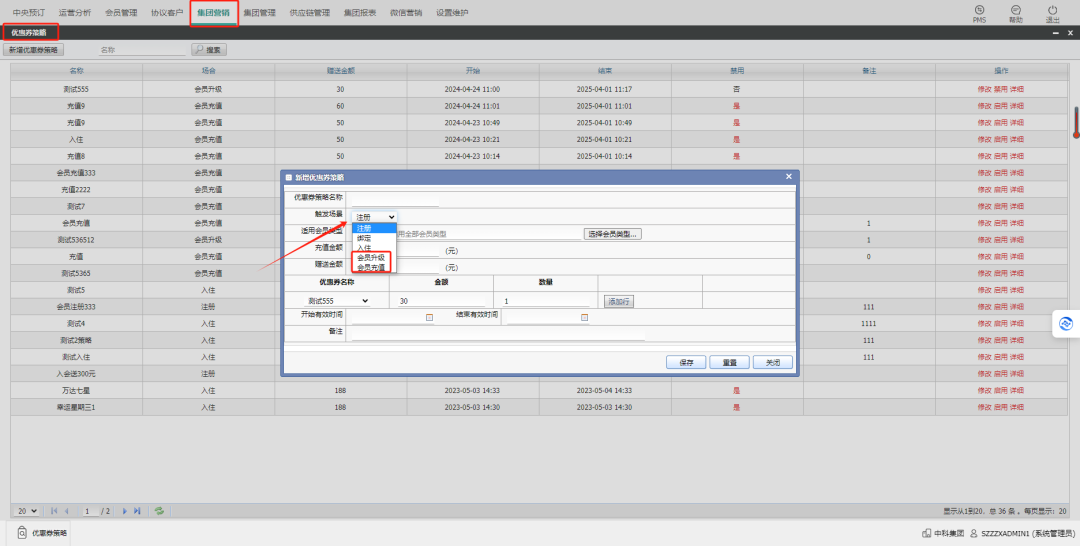Click the 测试536512 row name cell
This screenshot has height=546, width=1080.
(76, 240)
